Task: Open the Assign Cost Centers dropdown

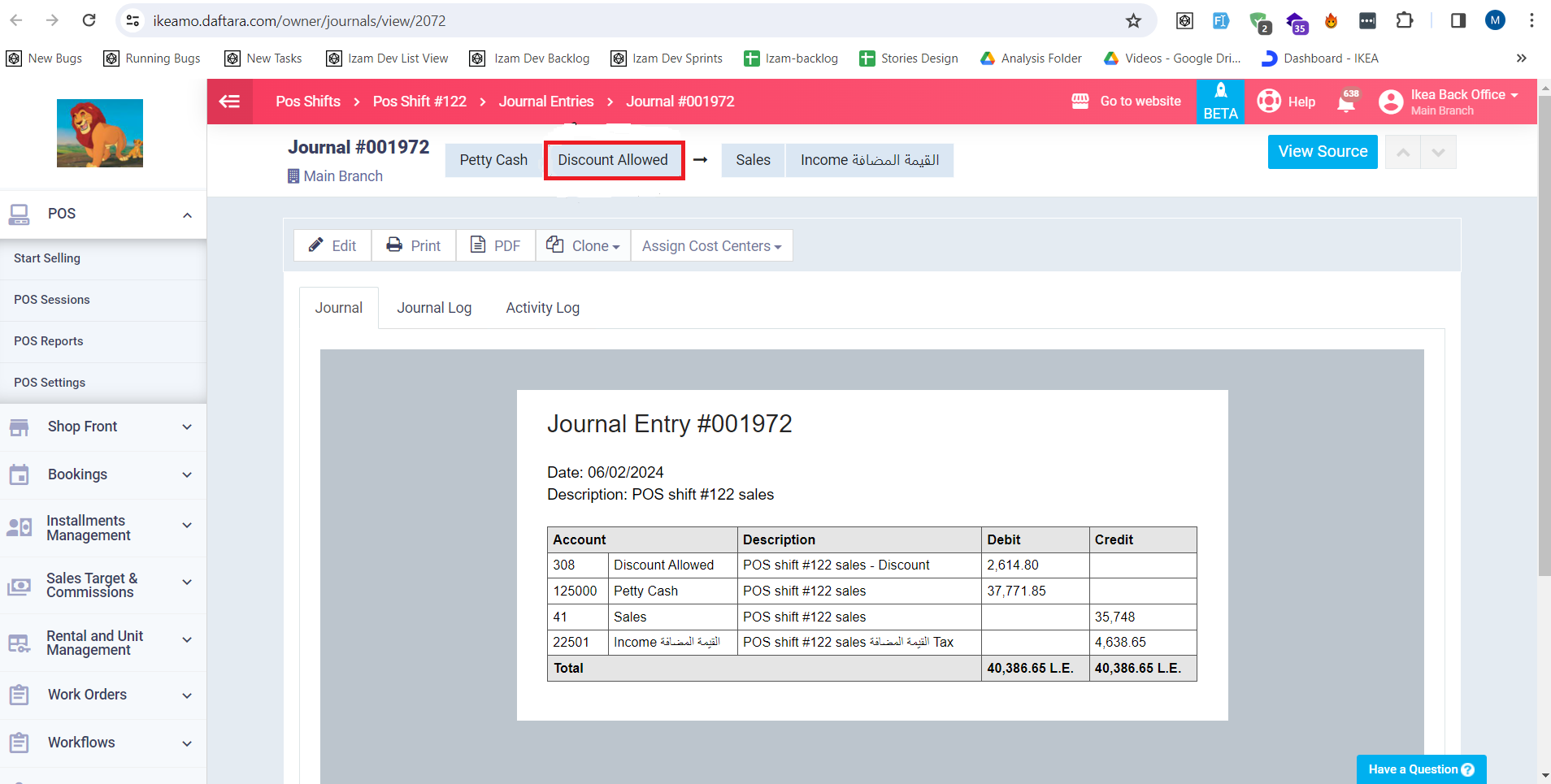Action: (x=711, y=246)
